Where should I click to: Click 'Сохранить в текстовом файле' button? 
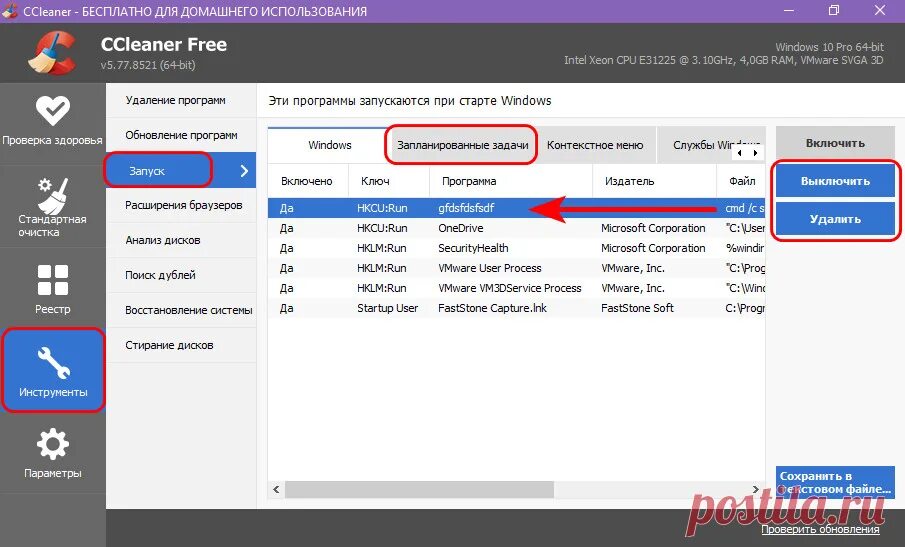click(835, 482)
